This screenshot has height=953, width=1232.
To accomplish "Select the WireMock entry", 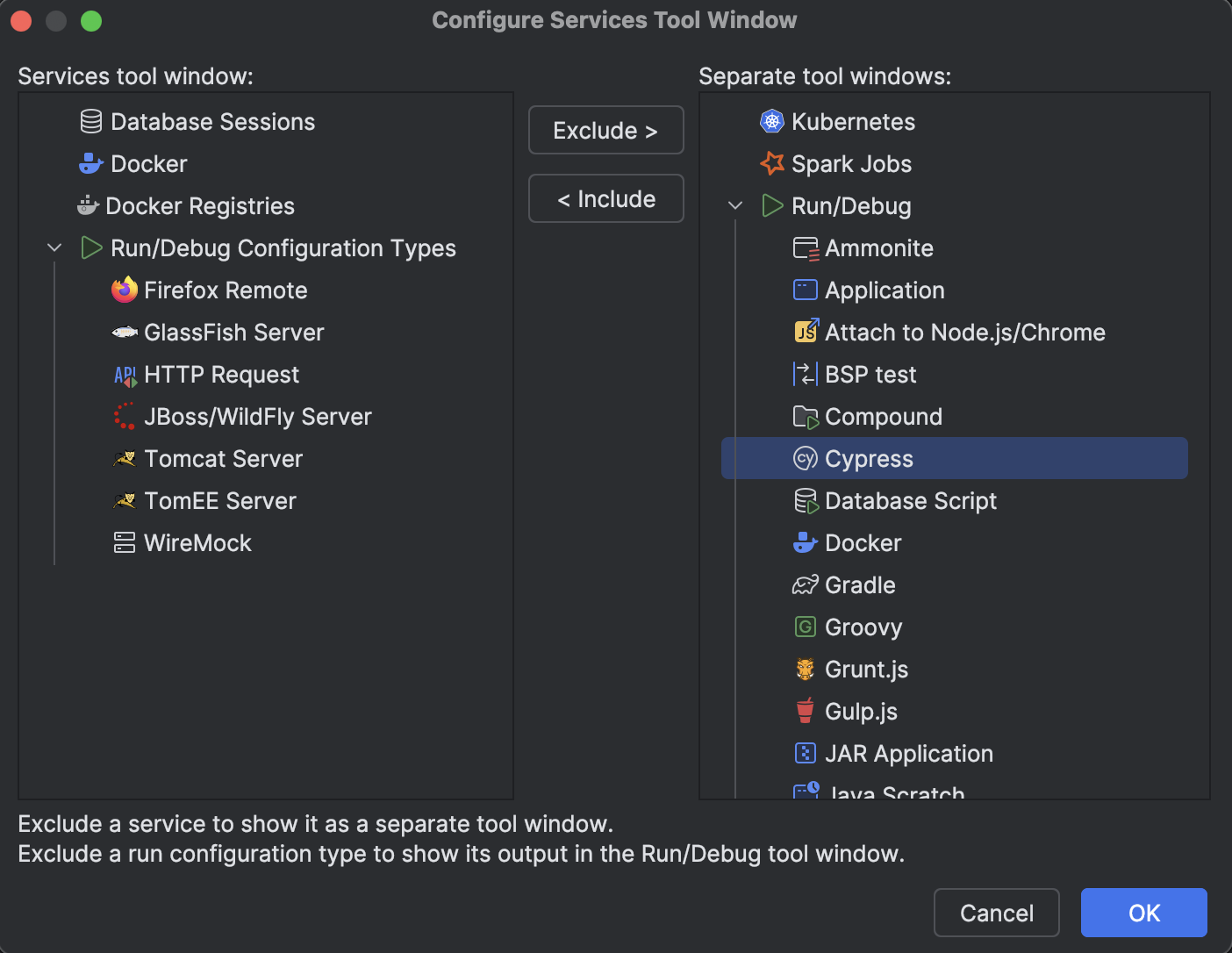I will pos(197,542).
